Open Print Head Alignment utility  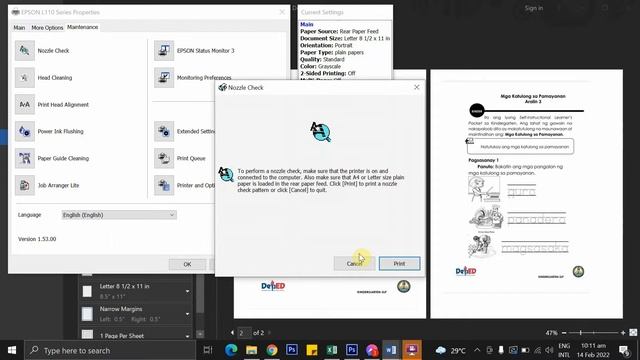tap(25, 104)
